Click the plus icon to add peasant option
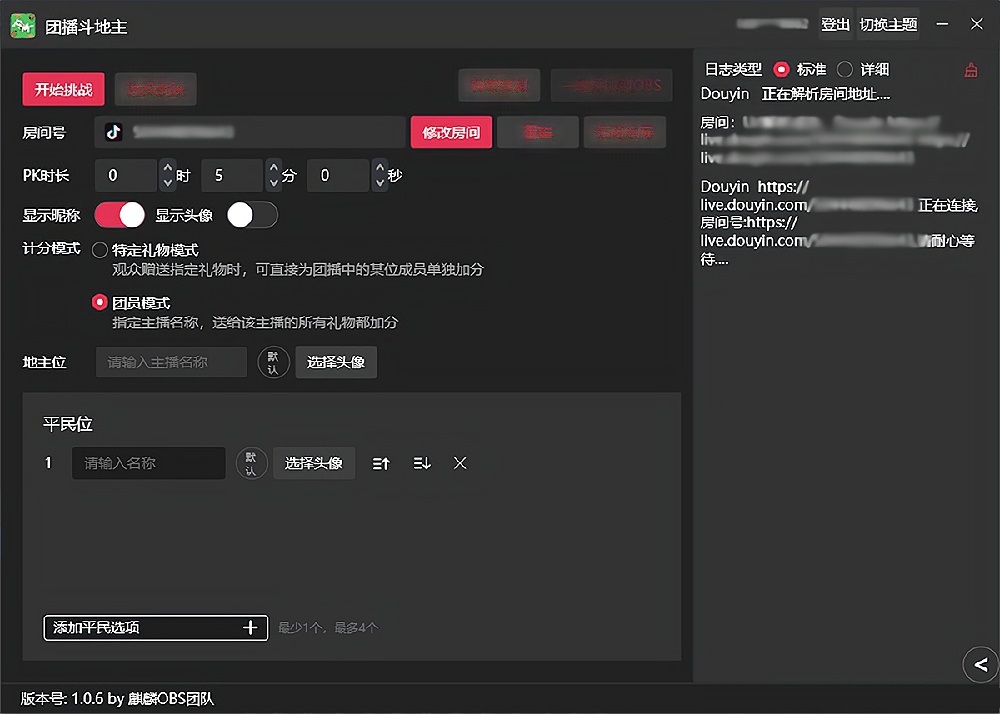This screenshot has width=1000, height=714. tap(250, 628)
